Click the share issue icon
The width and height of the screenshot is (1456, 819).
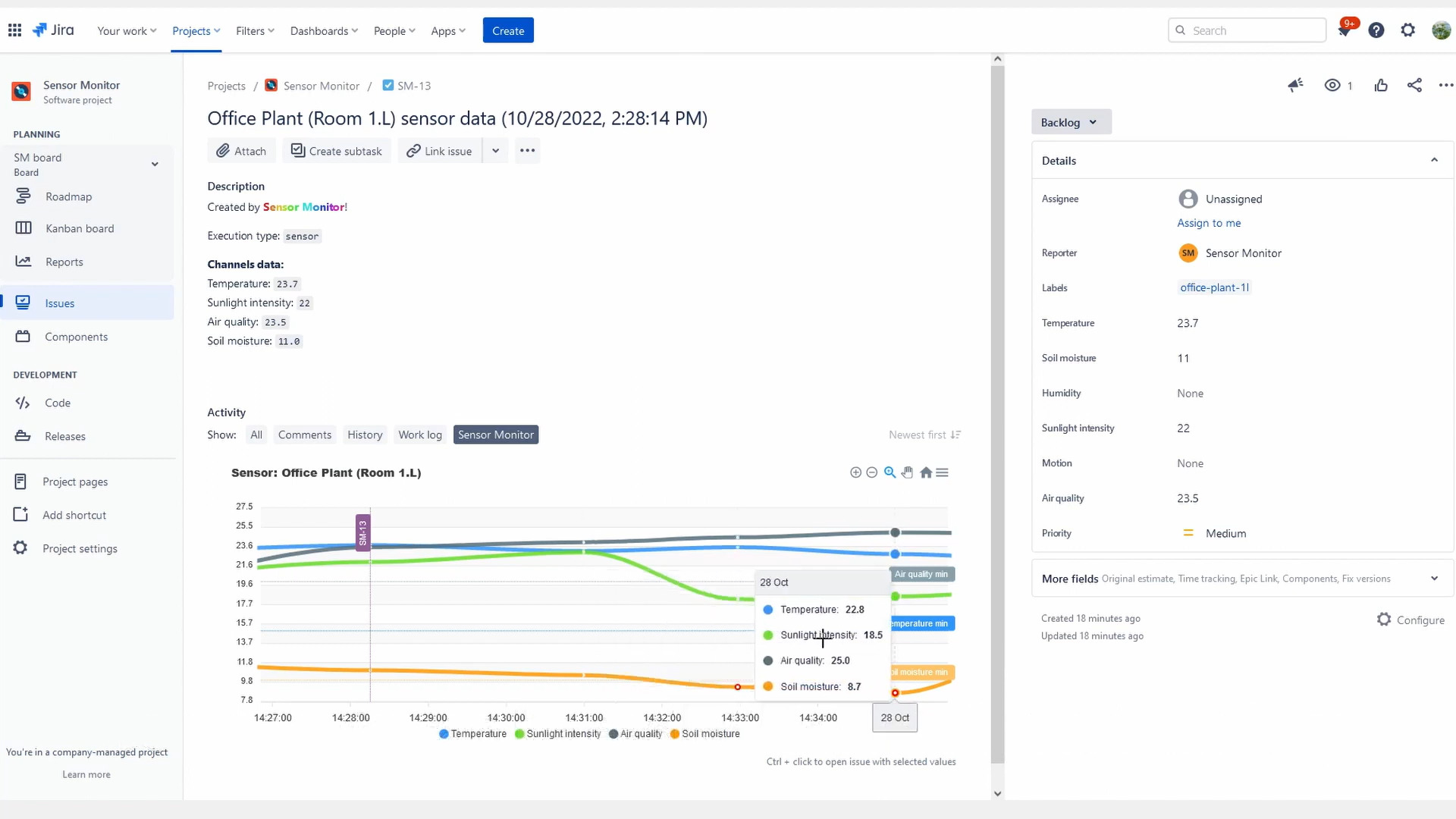(x=1414, y=86)
